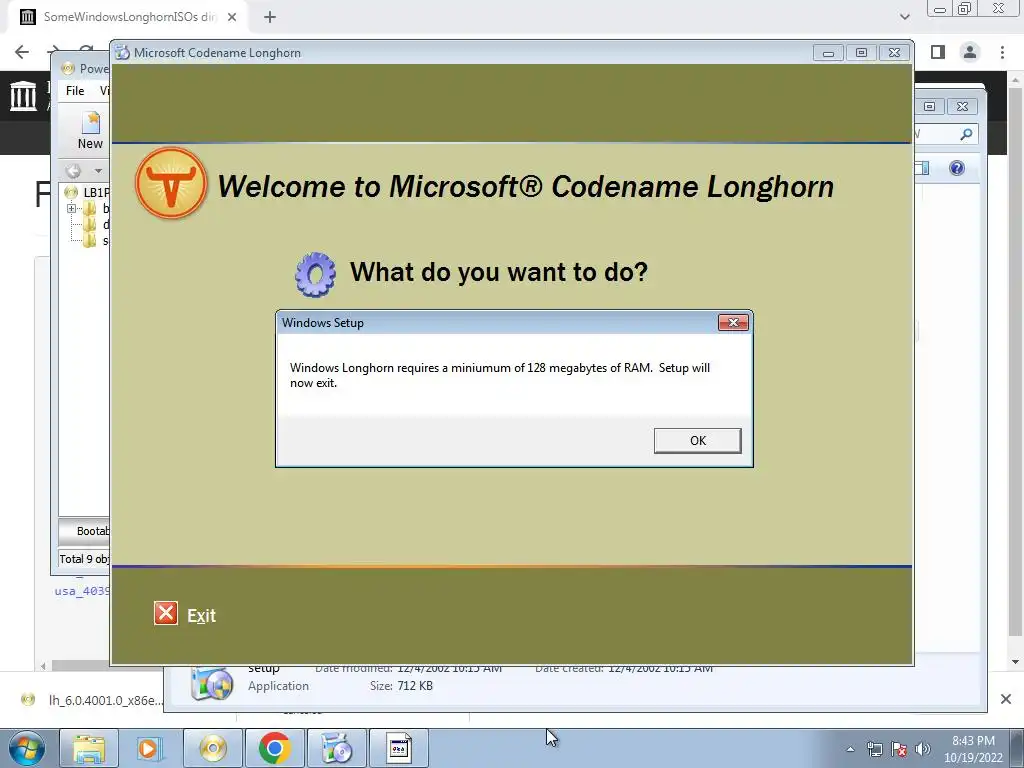Maximize the Microsoft Codename Longhorn window

pos(861,53)
